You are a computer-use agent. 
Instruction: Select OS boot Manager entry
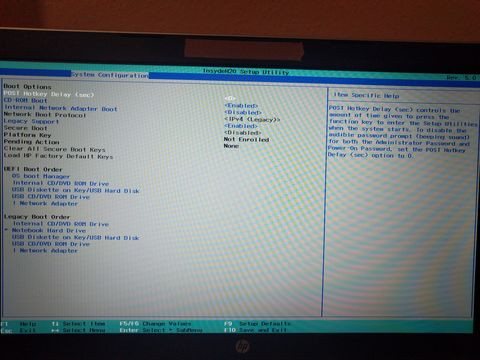41,176
